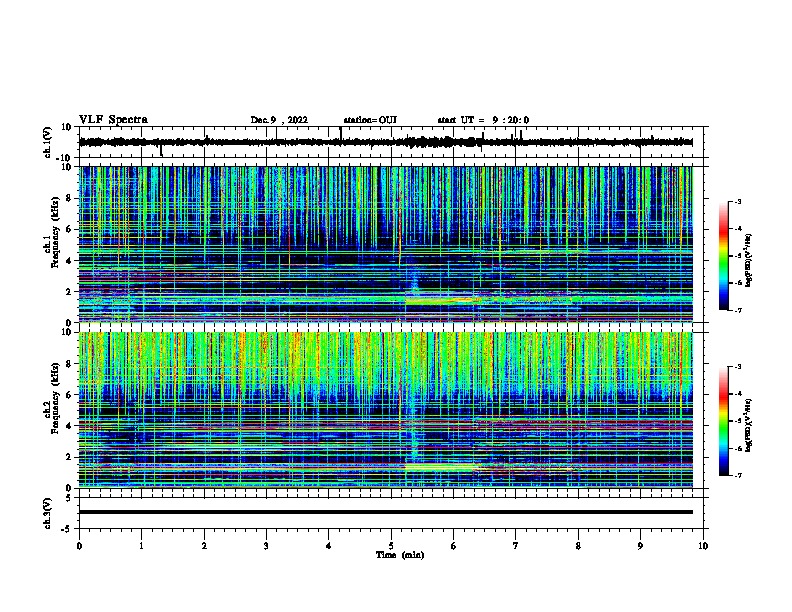The width and height of the screenshot is (792, 612).
Task: Click the 'VLF Spectra' plot title
Action: (113, 120)
